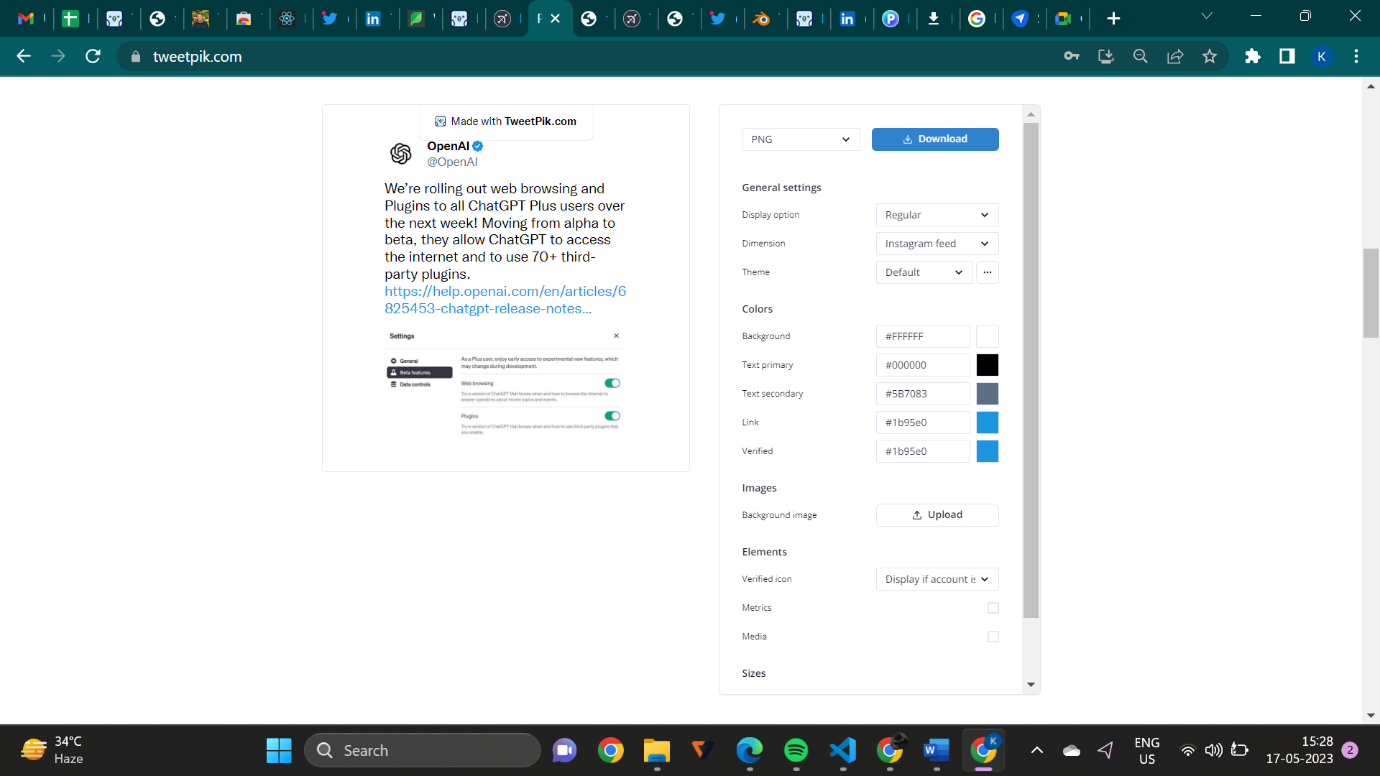Image resolution: width=1380 pixels, height=776 pixels.
Task: Open a new browser tab
Action: tap(1113, 18)
